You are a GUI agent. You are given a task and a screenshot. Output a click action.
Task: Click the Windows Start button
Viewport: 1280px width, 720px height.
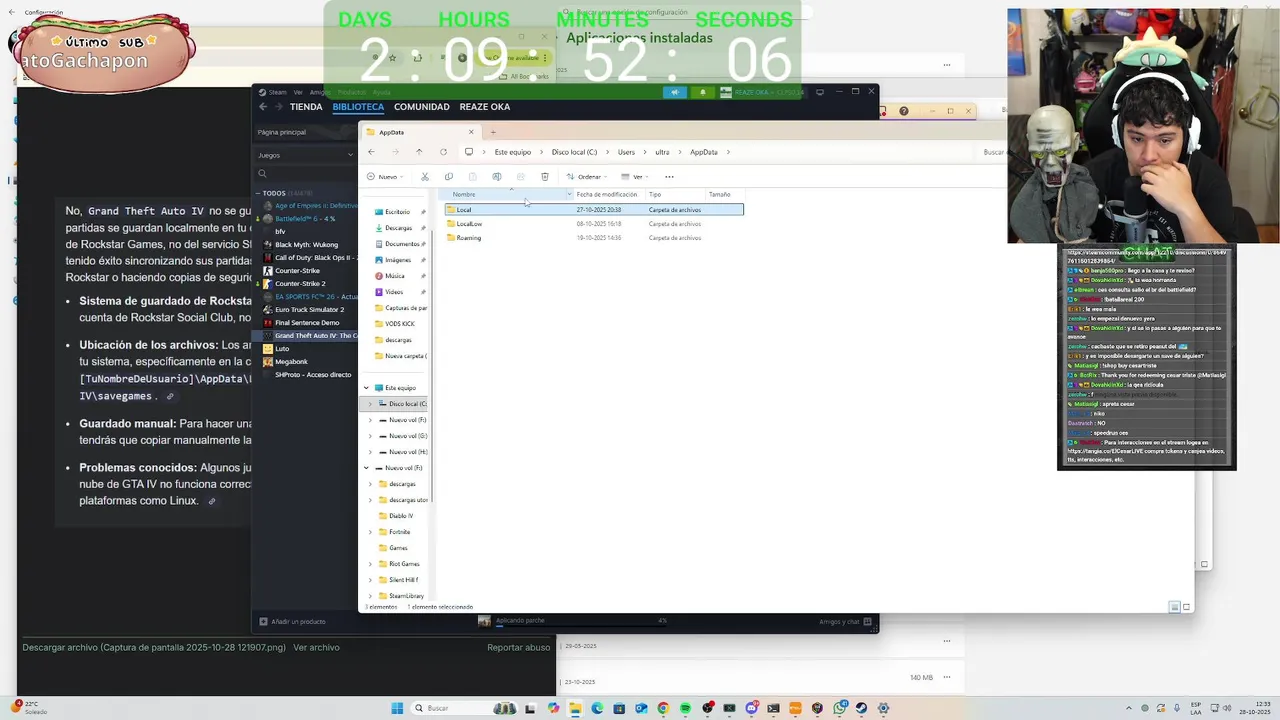397,708
